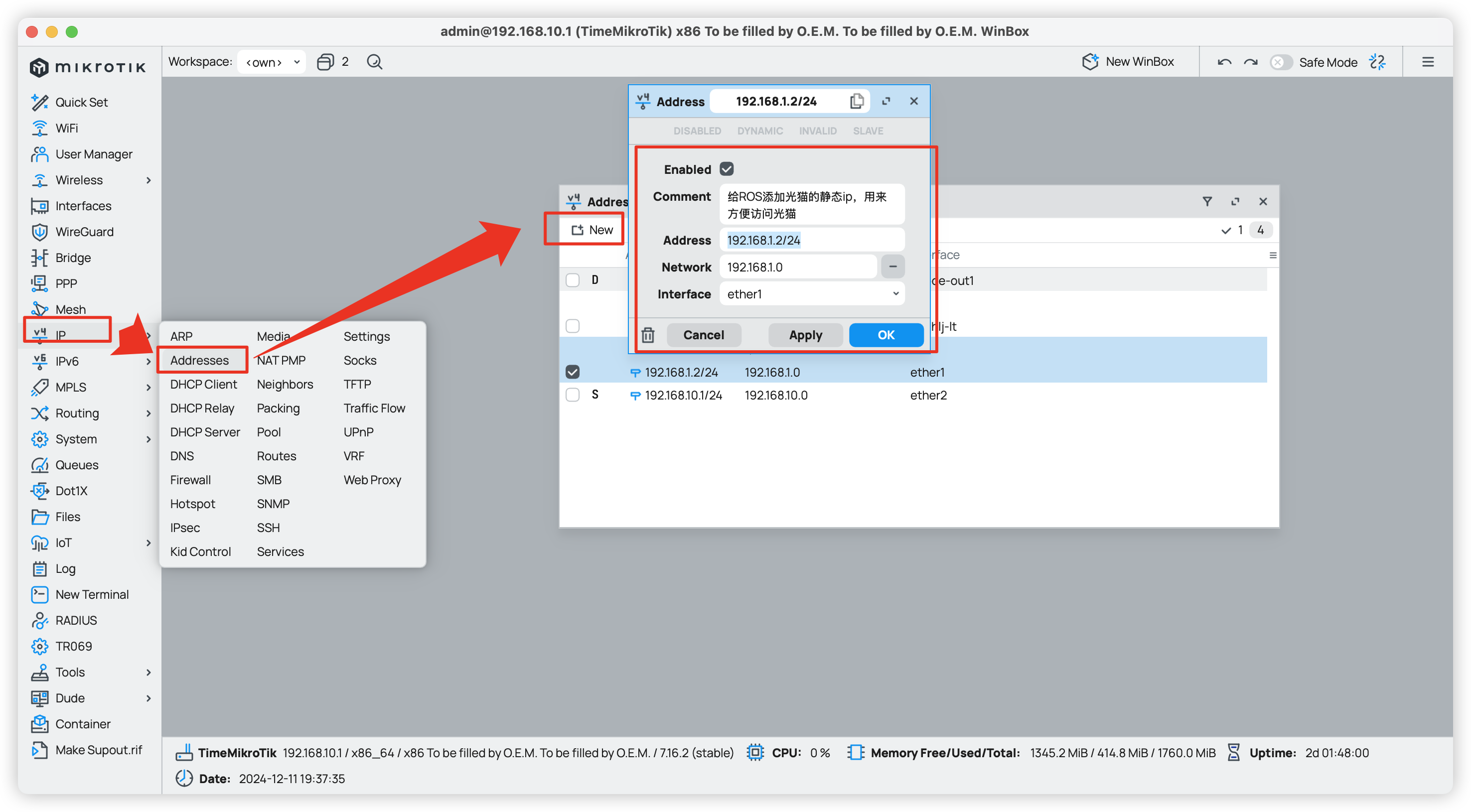1471x812 pixels.
Task: Select Addresses in IP menu
Action: pyautogui.click(x=199, y=360)
